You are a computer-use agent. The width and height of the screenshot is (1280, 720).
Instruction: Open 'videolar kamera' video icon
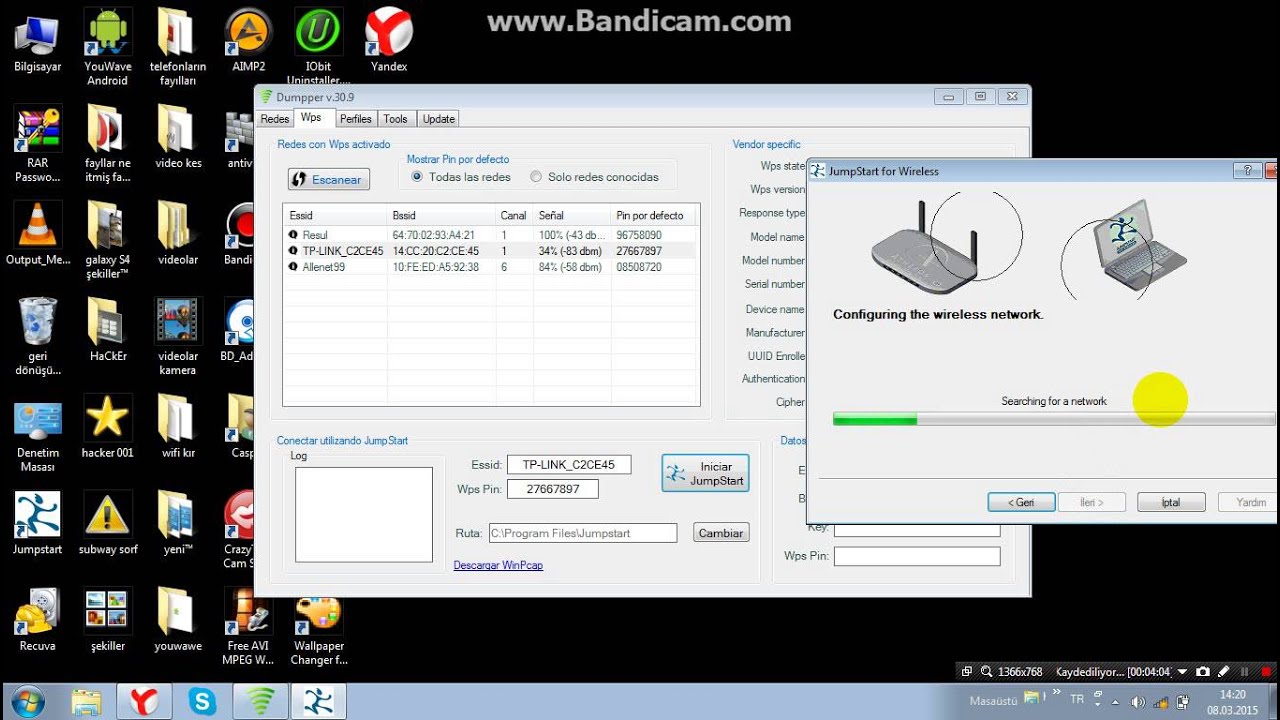click(178, 336)
